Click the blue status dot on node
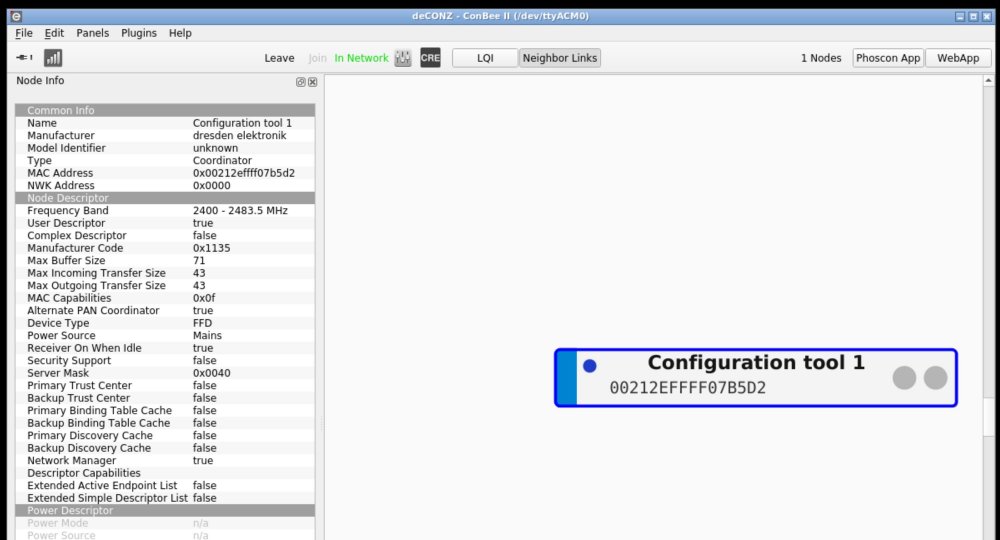The image size is (1000, 540). click(x=590, y=366)
